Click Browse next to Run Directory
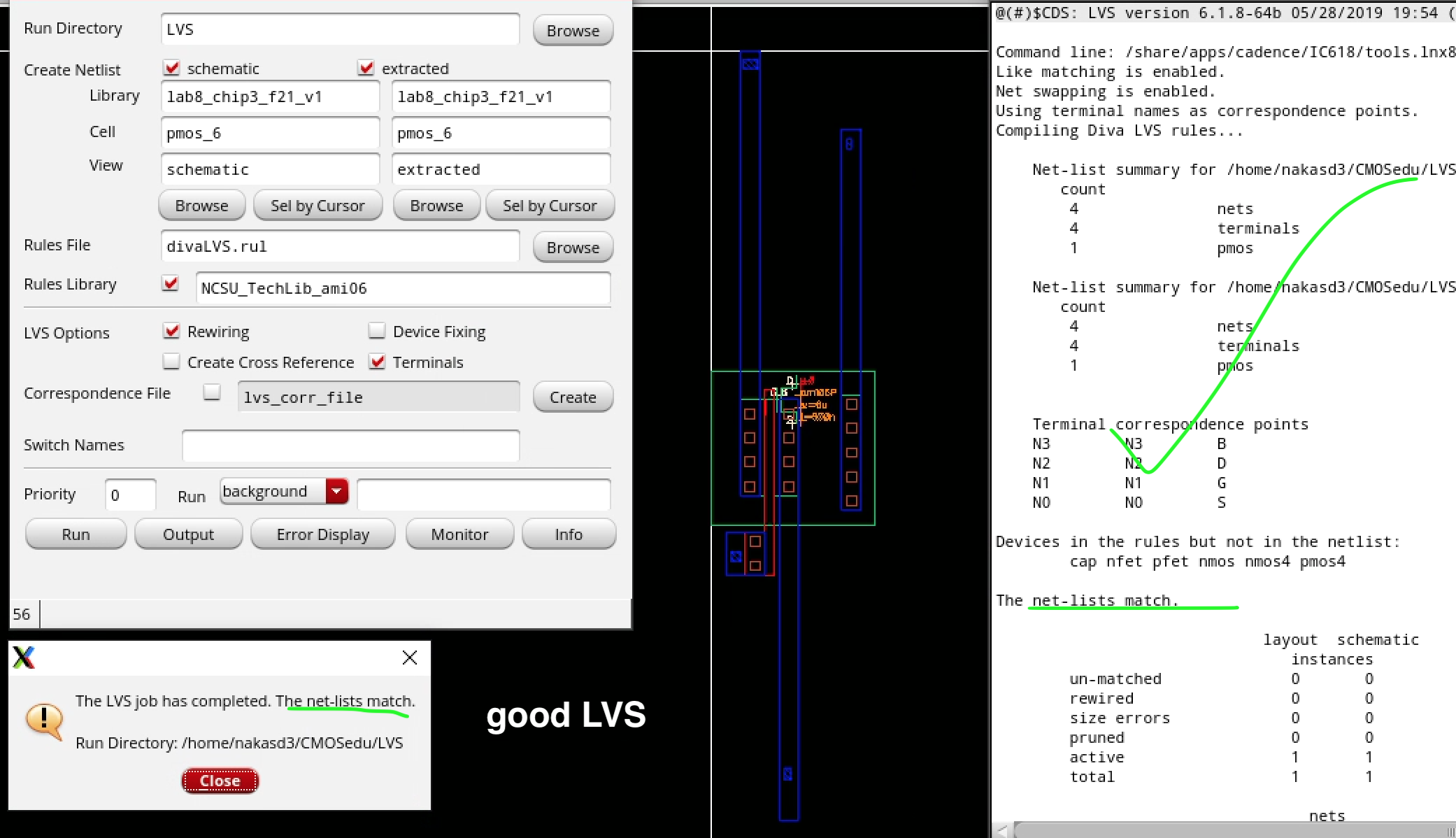The width and height of the screenshot is (1456, 838). (x=573, y=31)
